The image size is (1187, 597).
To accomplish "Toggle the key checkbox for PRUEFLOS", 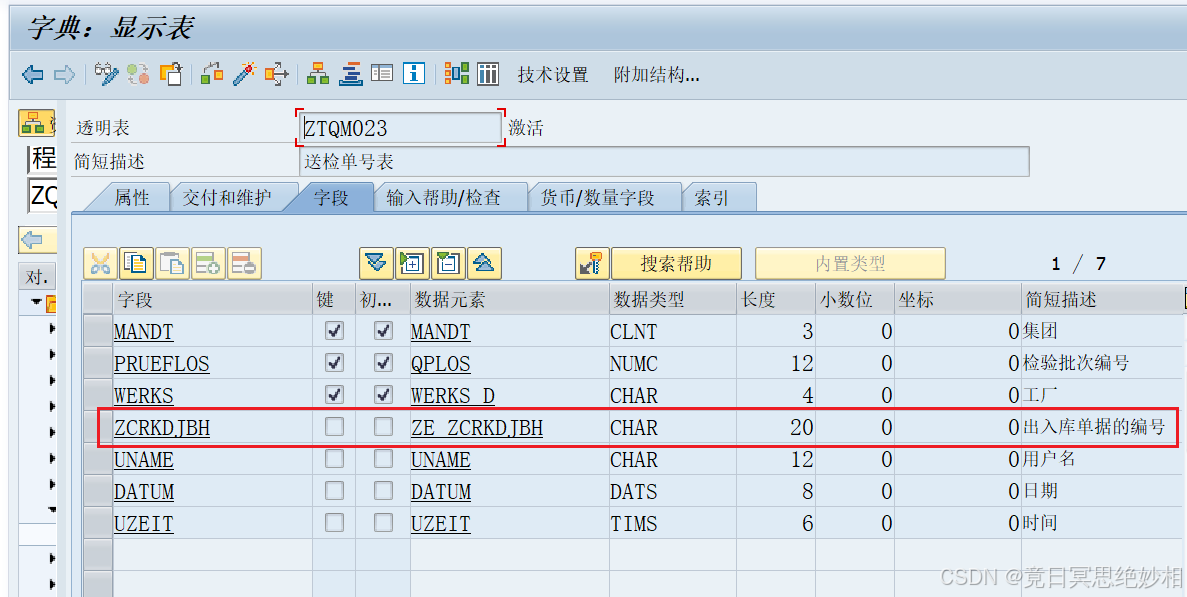I will point(334,362).
